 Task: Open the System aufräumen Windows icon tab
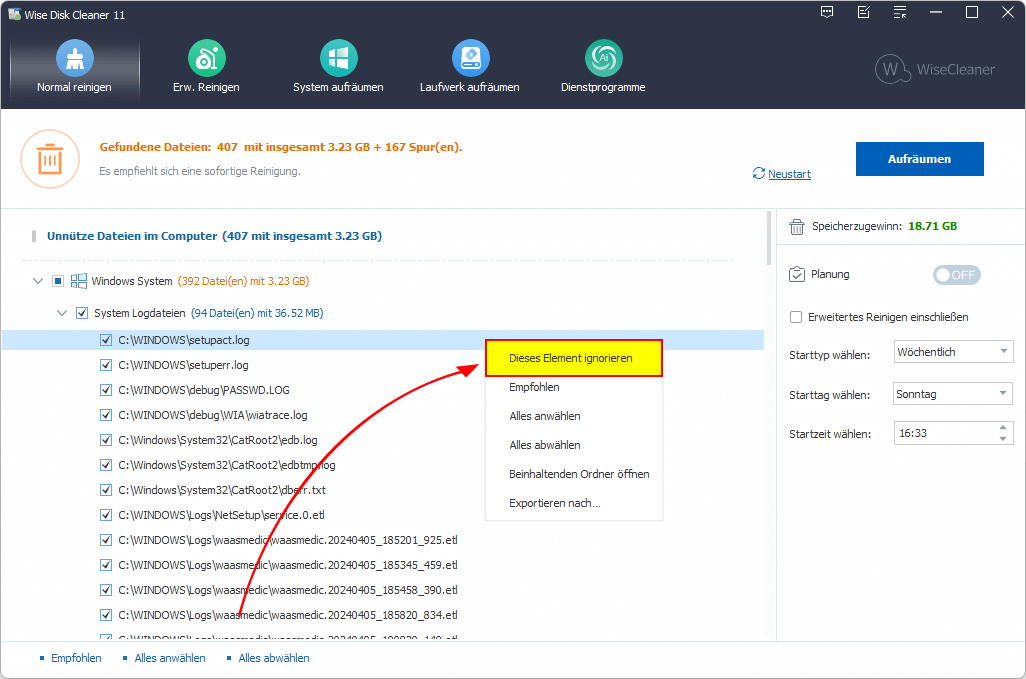point(338,68)
